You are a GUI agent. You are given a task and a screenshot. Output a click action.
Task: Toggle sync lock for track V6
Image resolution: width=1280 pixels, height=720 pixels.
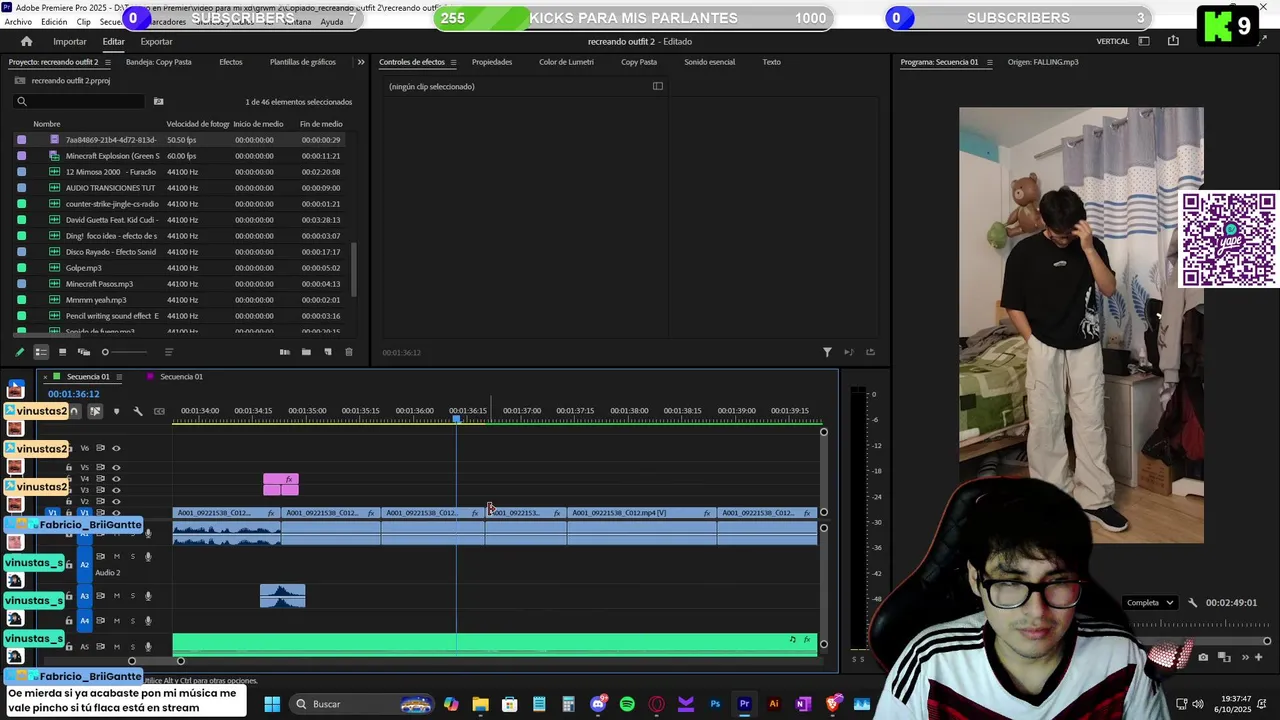point(100,448)
